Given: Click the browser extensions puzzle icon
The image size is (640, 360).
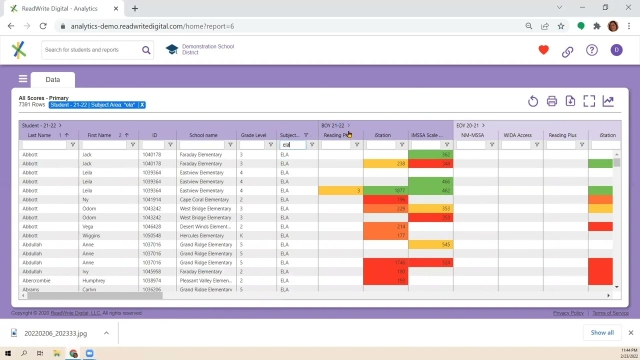Looking at the screenshot, I should tap(597, 26).
